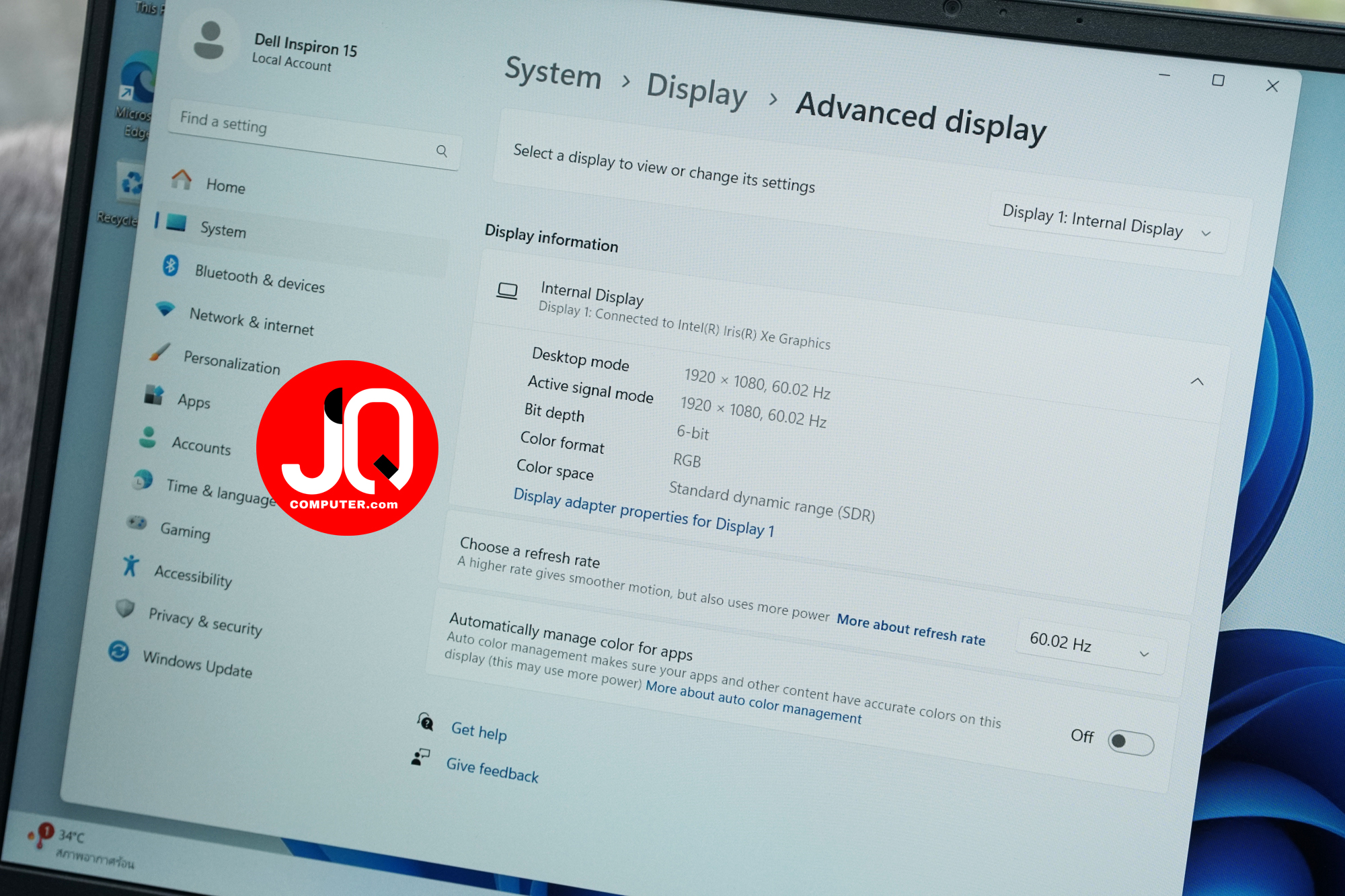The width and height of the screenshot is (1345, 896).
Task: Click the Get help headset icon
Action: (x=425, y=721)
